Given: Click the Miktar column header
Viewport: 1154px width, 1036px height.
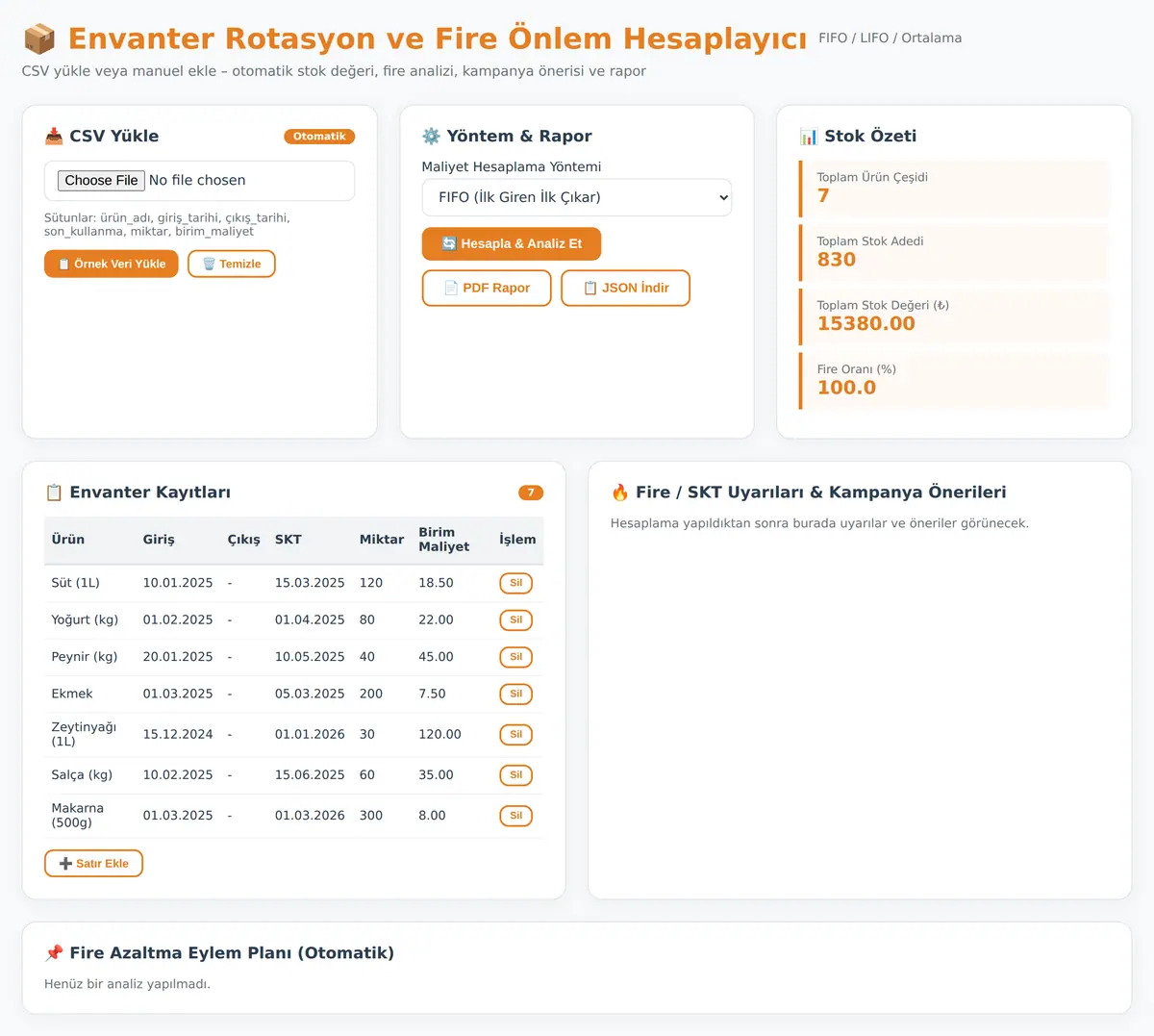Looking at the screenshot, I should click(382, 540).
